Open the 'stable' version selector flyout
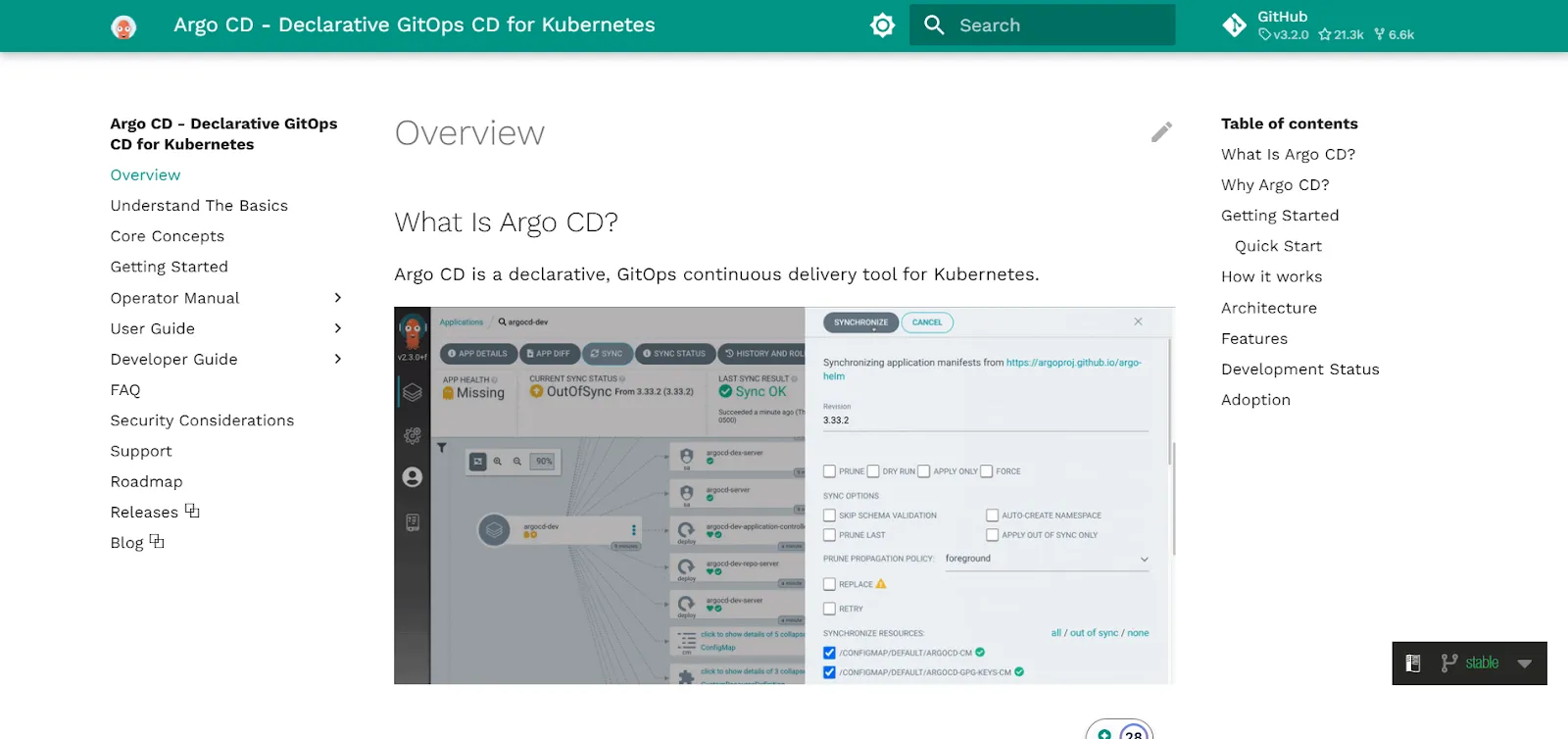 point(1470,664)
